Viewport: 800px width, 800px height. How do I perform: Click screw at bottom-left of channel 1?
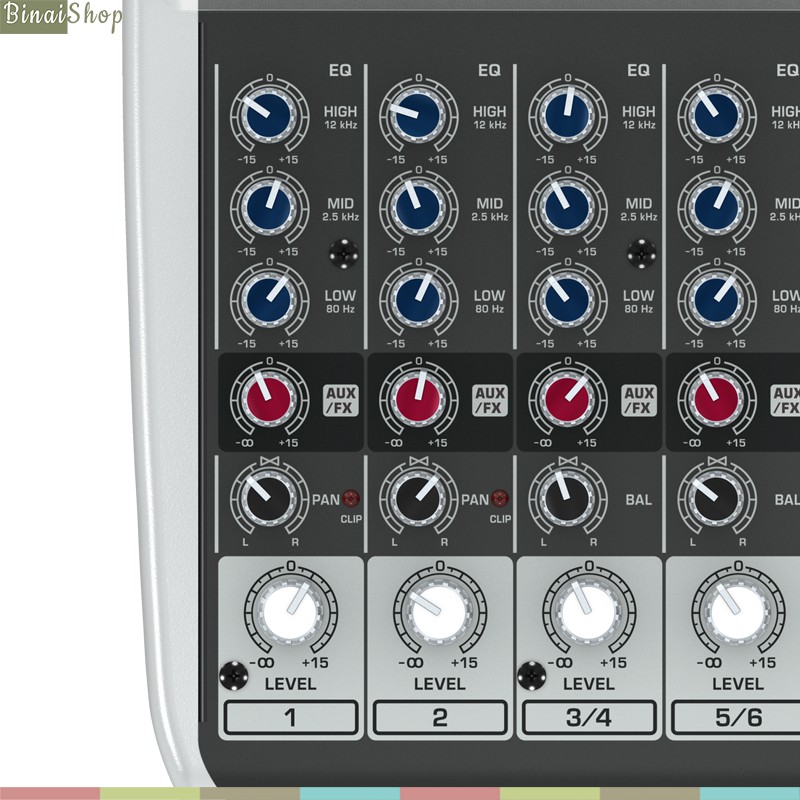coord(233,675)
